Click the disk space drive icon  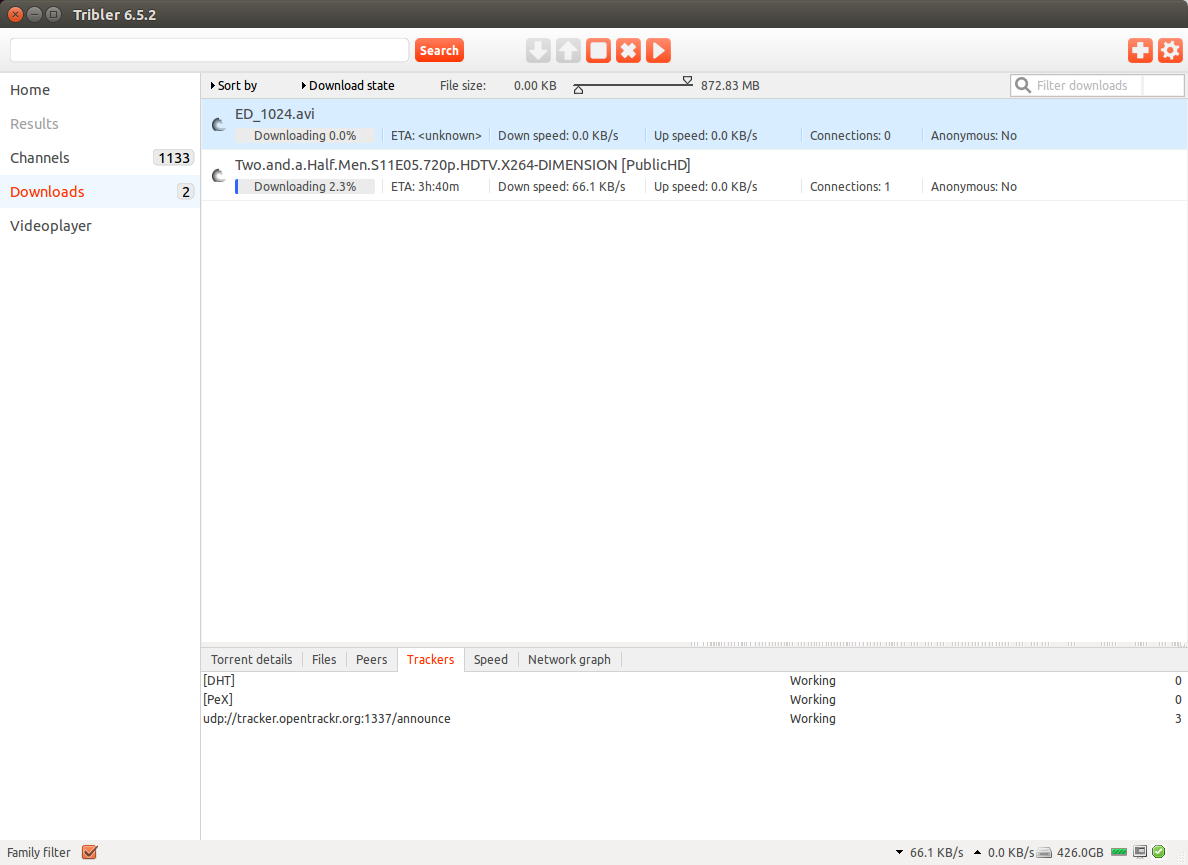1045,853
